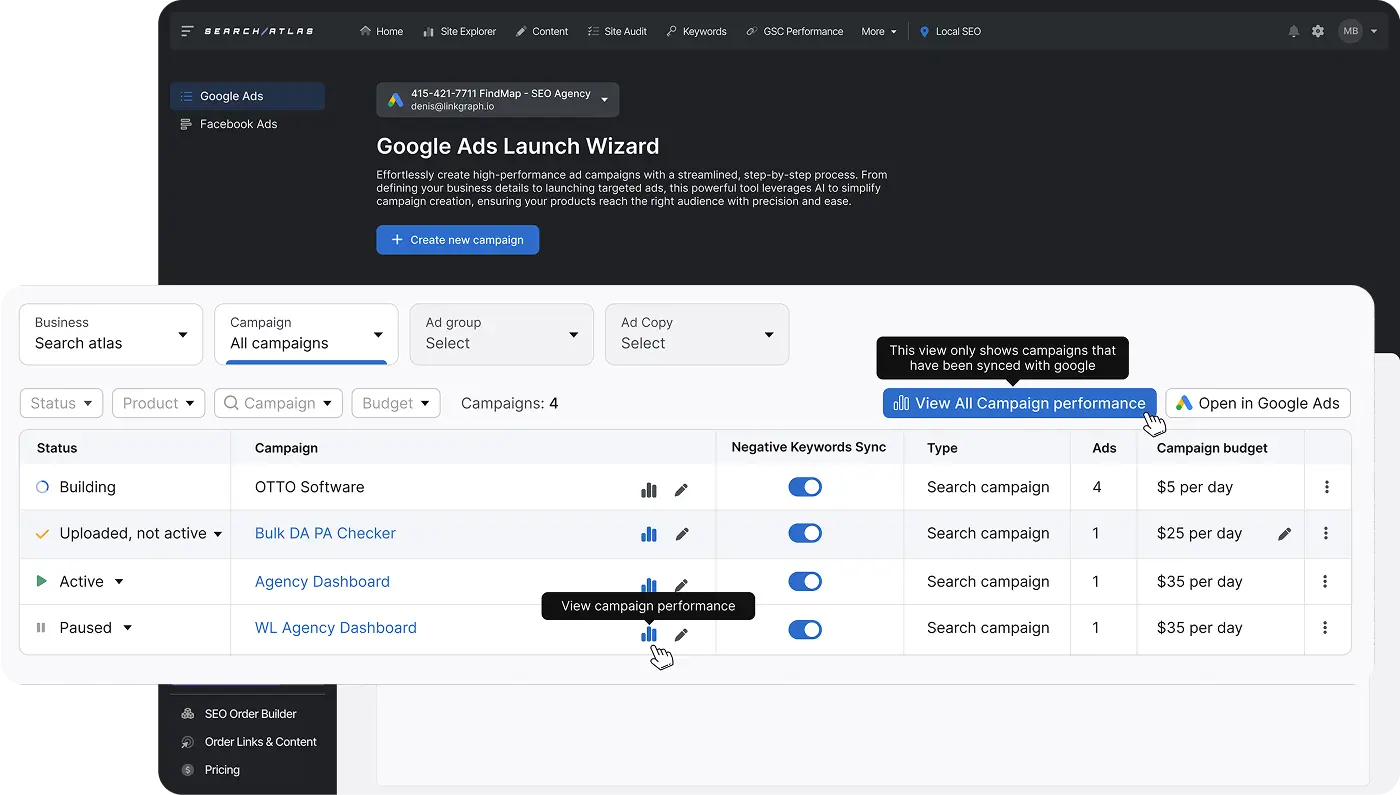Go to Home in top navigation
This screenshot has height=795, width=1400.
tap(381, 31)
